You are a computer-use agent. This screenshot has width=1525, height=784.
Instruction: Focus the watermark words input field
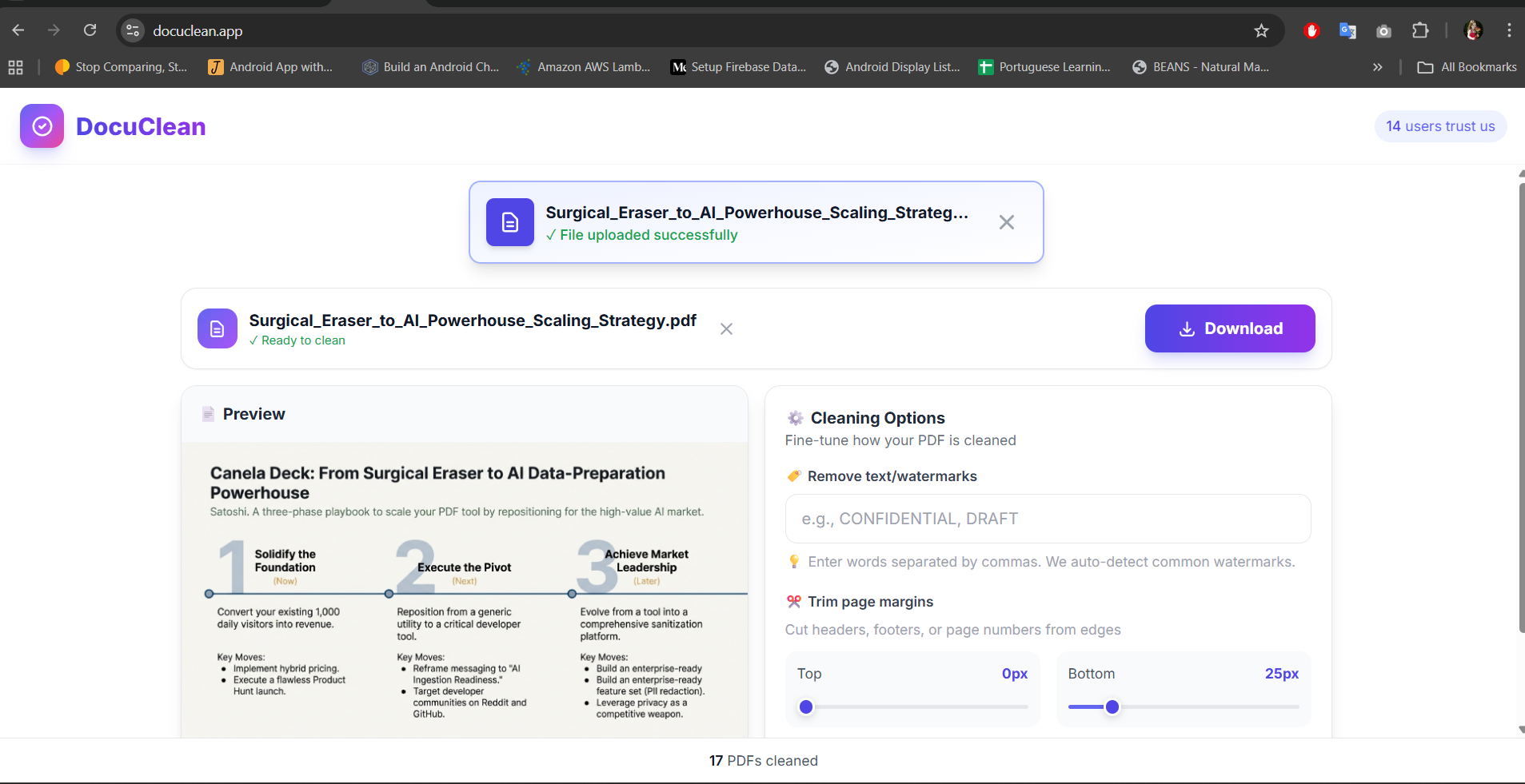pos(1048,519)
